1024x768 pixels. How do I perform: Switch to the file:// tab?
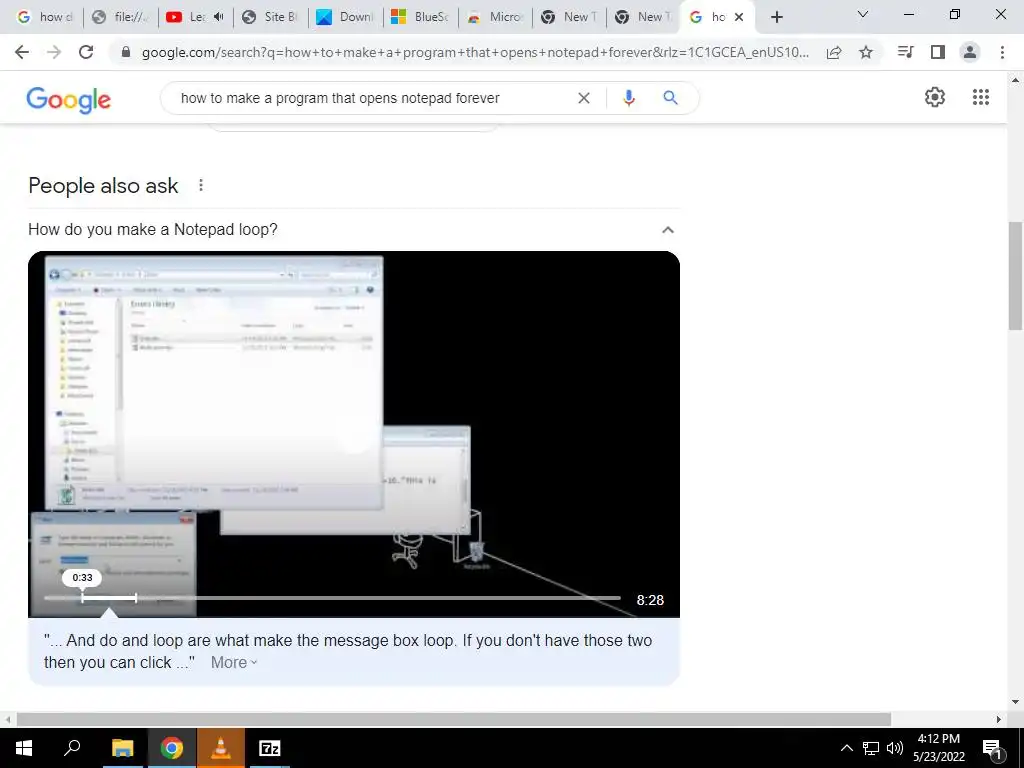click(x=121, y=17)
